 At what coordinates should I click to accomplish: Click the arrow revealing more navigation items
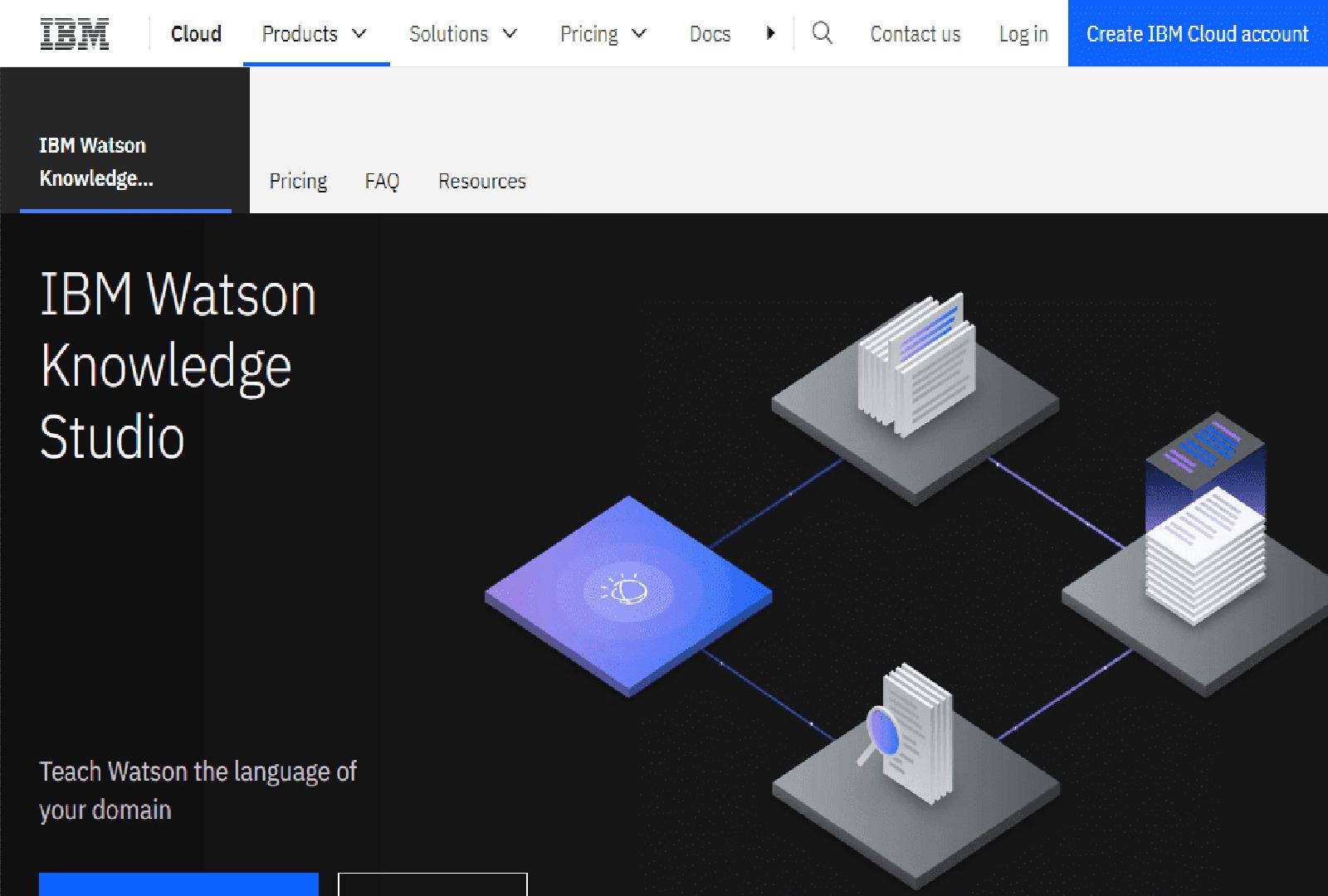pyautogui.click(x=771, y=33)
